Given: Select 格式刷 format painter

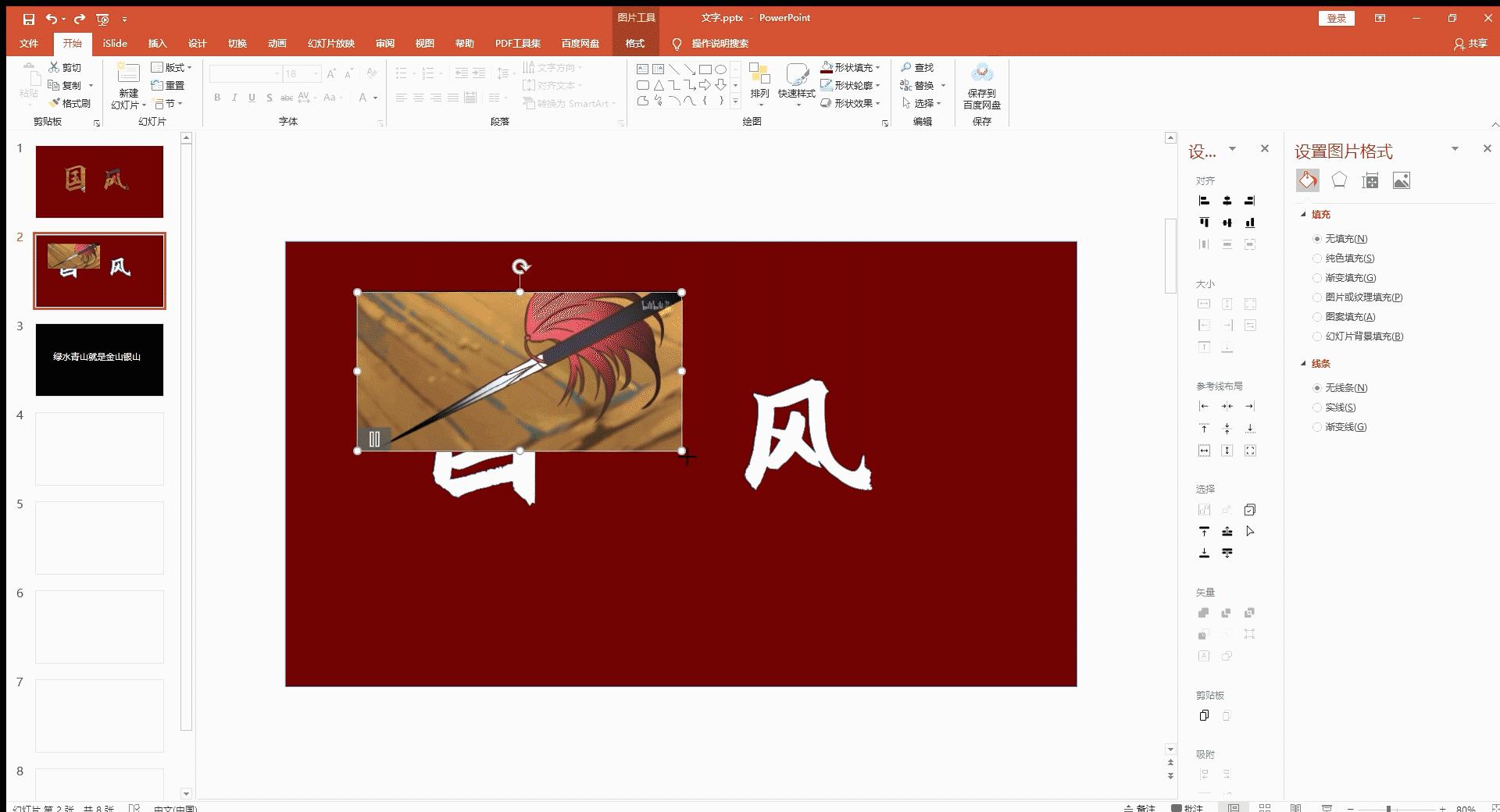Looking at the screenshot, I should coord(70,103).
